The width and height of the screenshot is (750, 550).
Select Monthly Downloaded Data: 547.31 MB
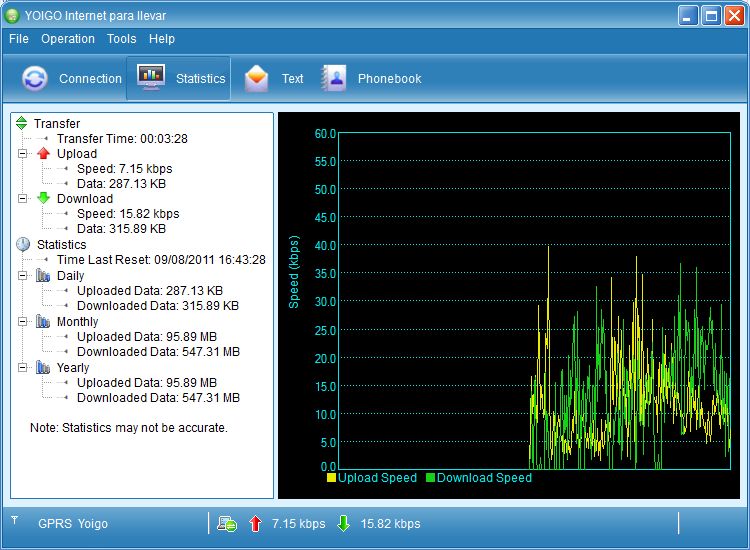(158, 352)
